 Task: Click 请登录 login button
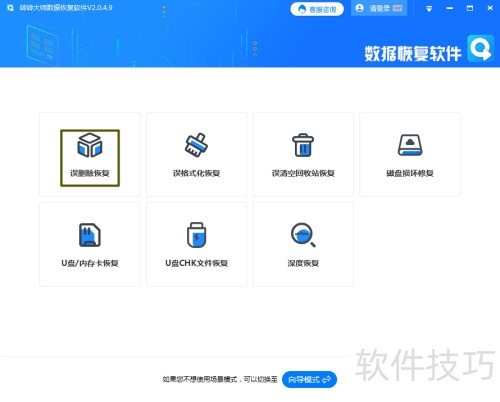tap(379, 8)
